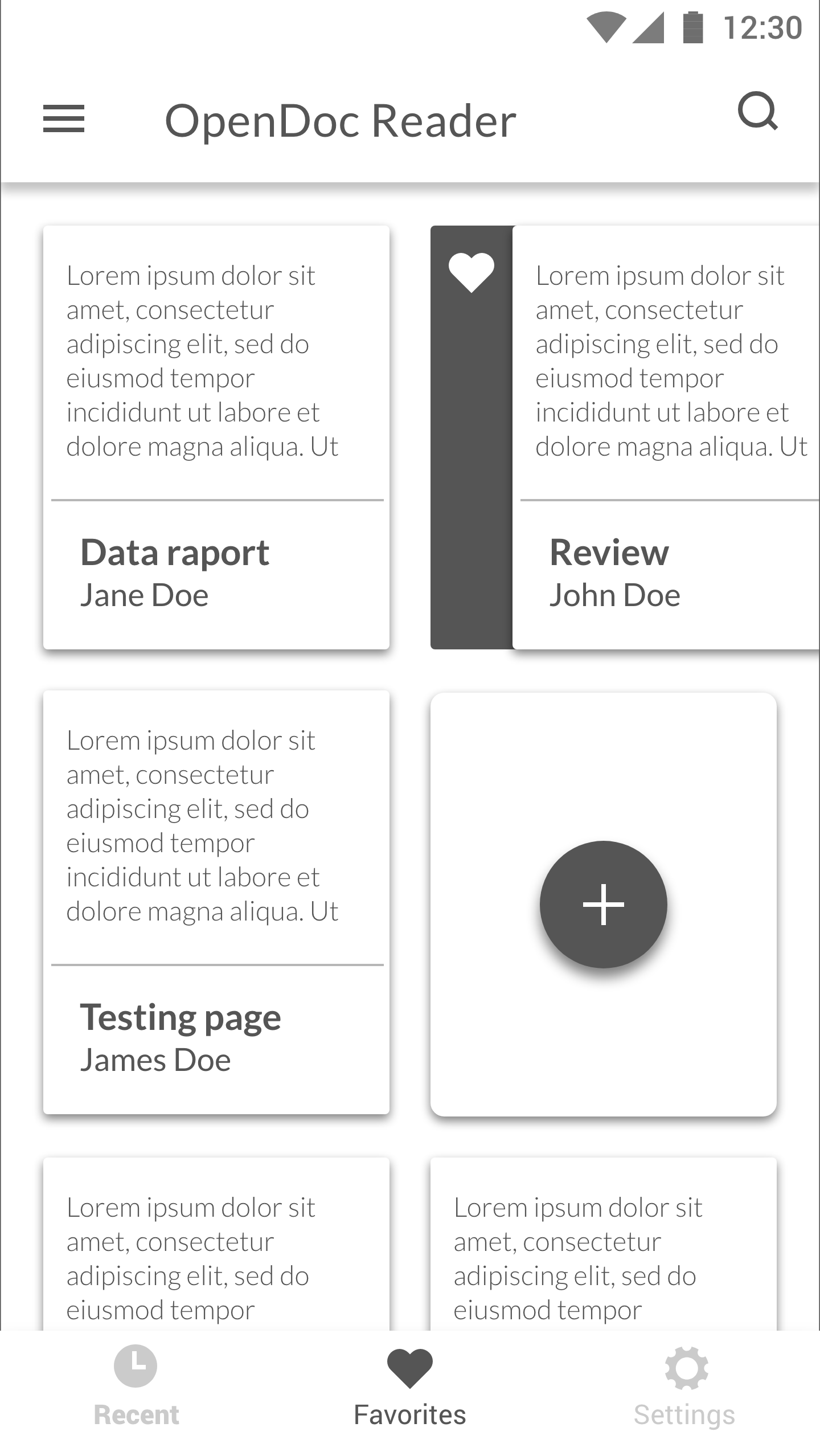Click the clock icon for Recent
This screenshot has height=1456, width=820.
click(x=136, y=1366)
